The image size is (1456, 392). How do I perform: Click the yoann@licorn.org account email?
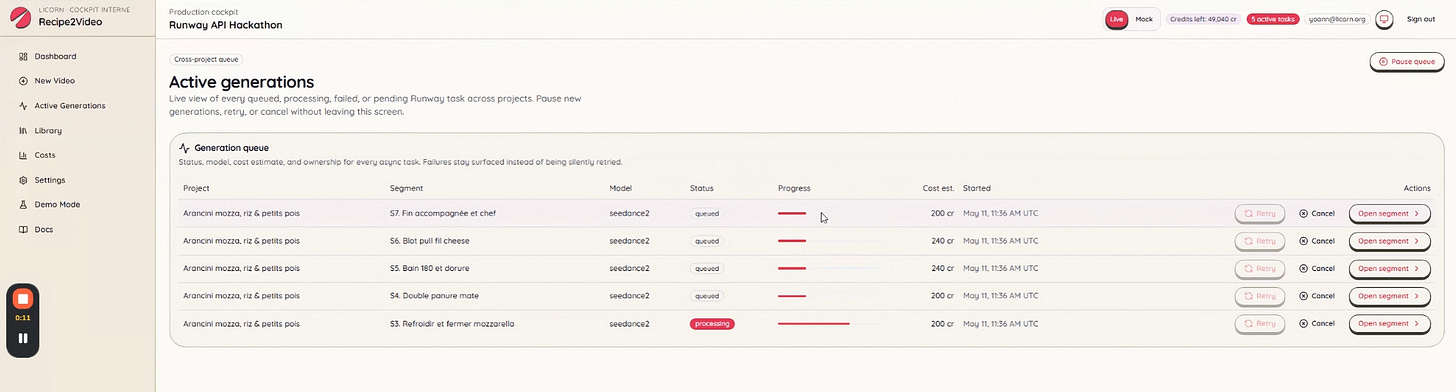(x=1338, y=19)
